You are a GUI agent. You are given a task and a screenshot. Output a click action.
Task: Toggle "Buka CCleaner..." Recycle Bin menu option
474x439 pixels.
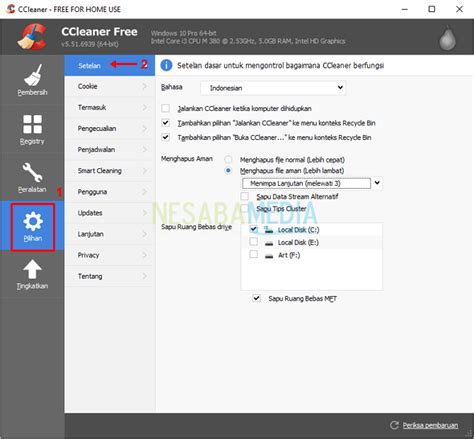click(165, 137)
